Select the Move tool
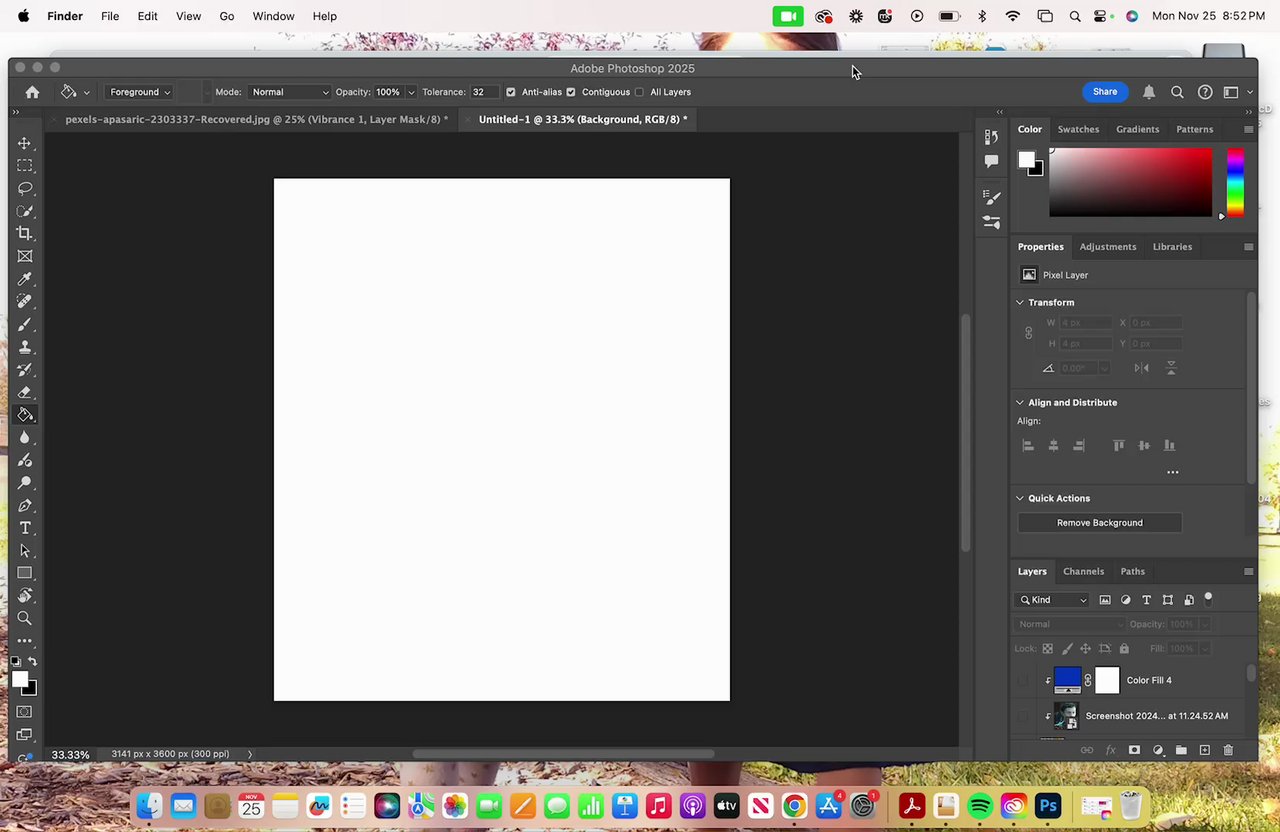The height and width of the screenshot is (832, 1280). pos(25,143)
